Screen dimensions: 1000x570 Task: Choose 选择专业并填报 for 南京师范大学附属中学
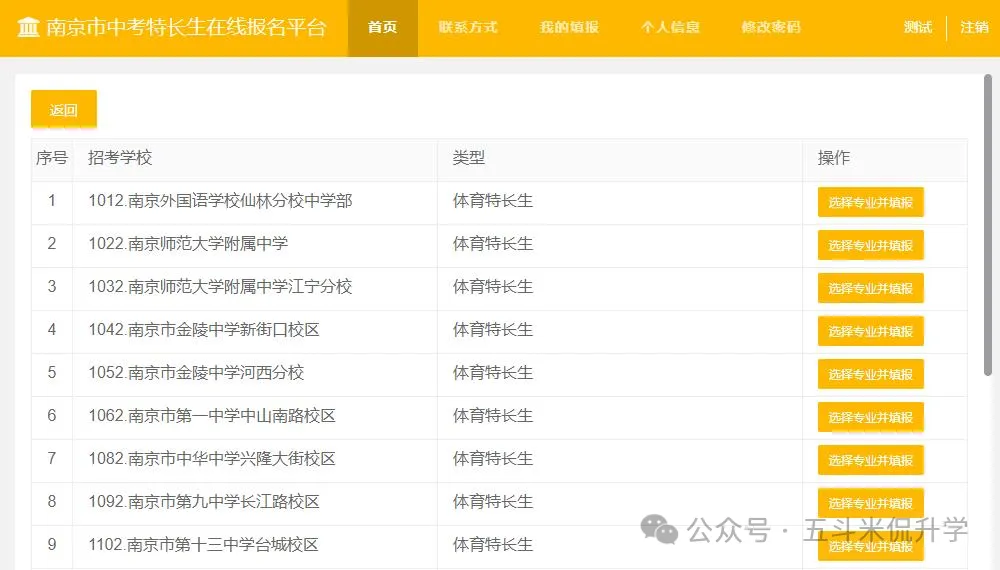pyautogui.click(x=871, y=245)
